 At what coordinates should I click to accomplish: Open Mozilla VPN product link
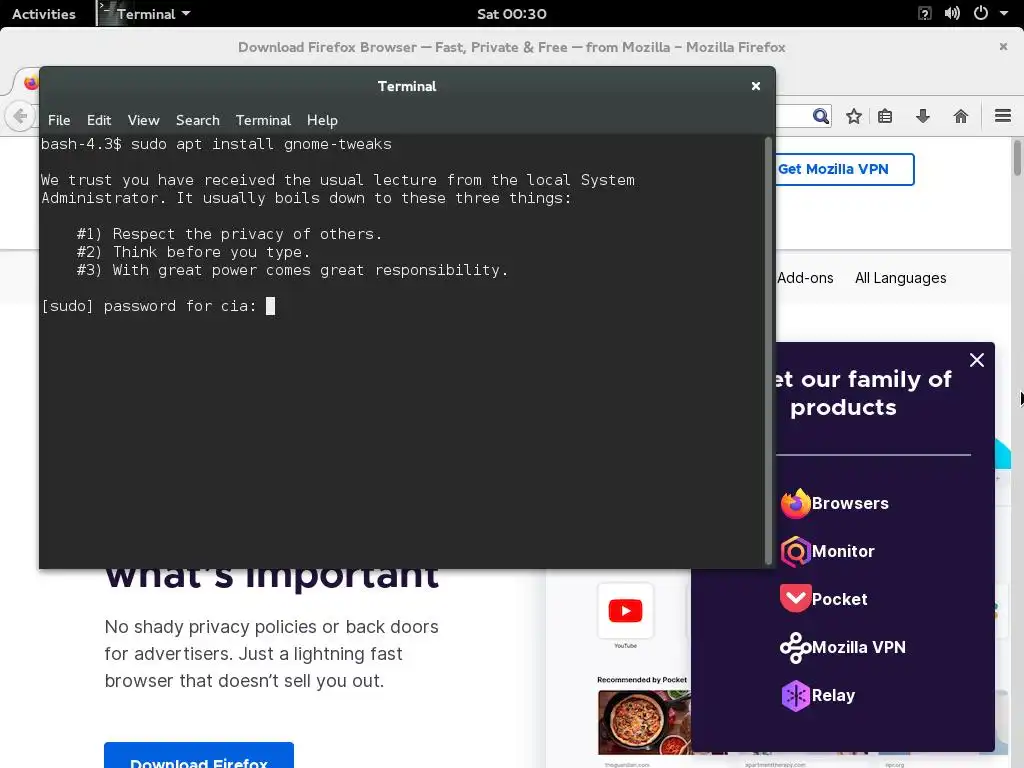click(x=859, y=647)
